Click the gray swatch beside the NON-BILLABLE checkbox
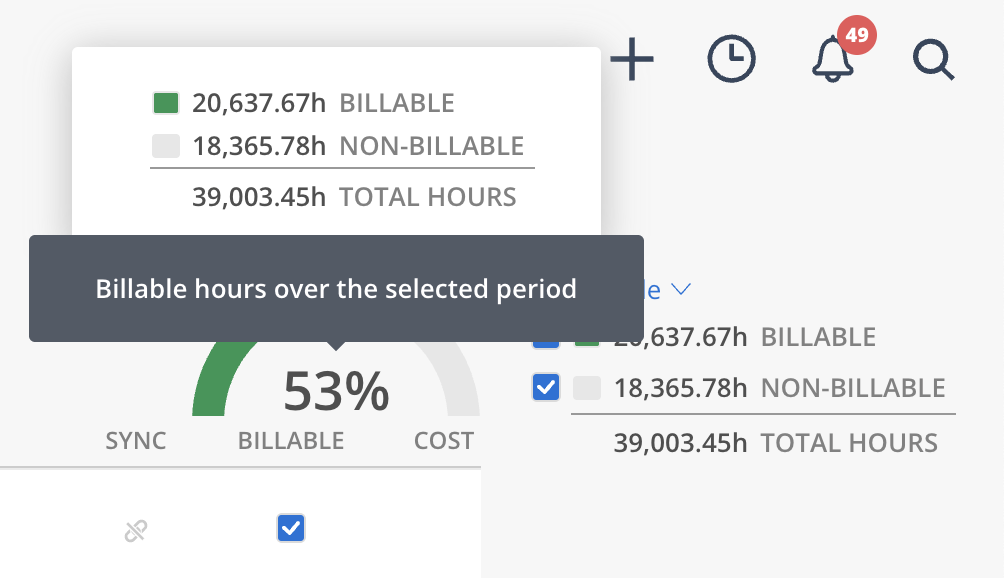The image size is (1004, 578). [x=587, y=388]
